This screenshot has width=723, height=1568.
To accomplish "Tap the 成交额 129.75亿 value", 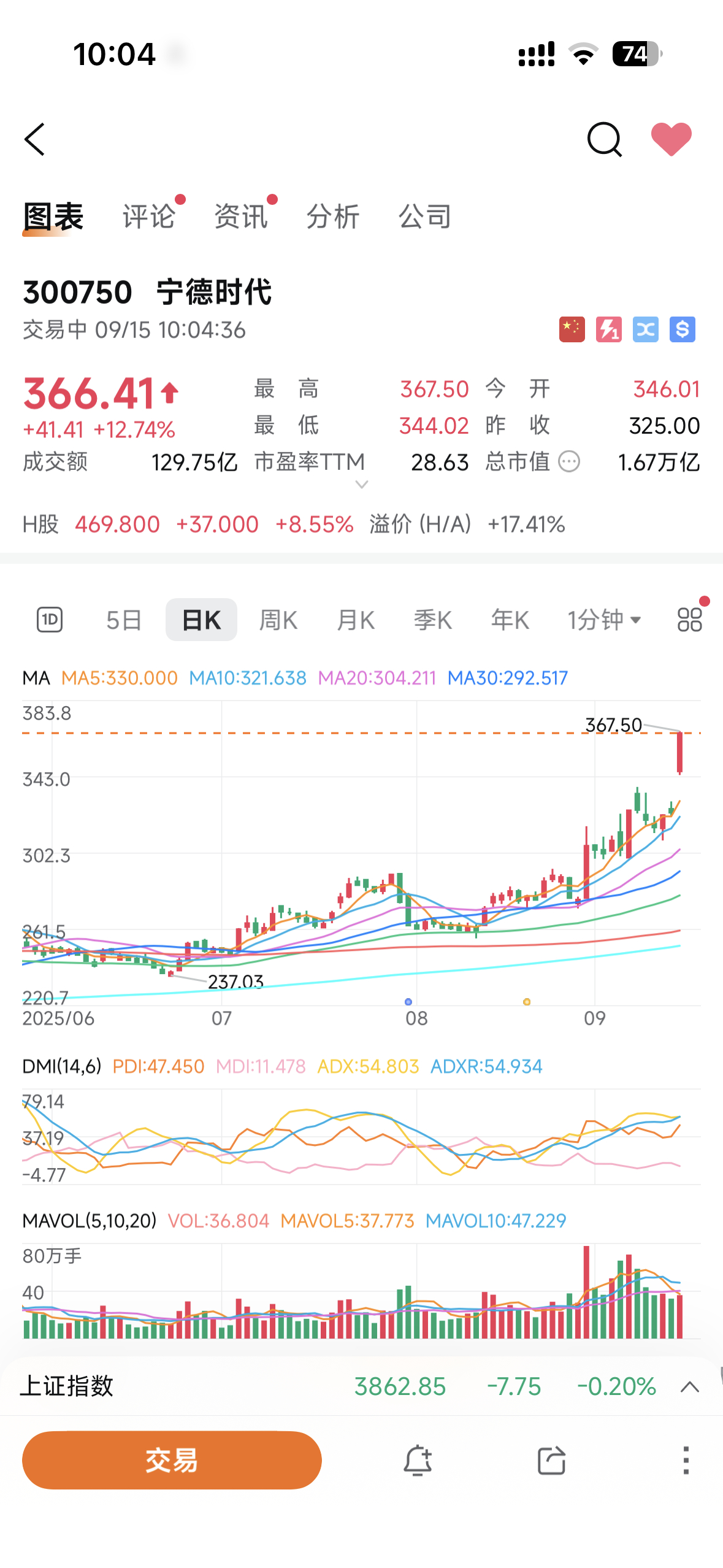I will (194, 463).
